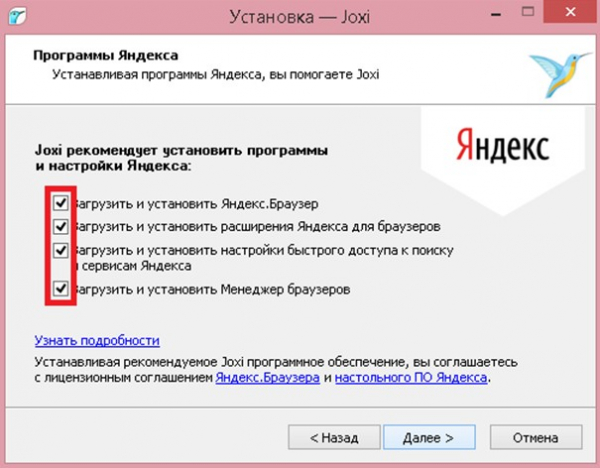This screenshot has width=600, height=468.
Task: Click the Joxi app icon in the title bar
Action: 17,16
